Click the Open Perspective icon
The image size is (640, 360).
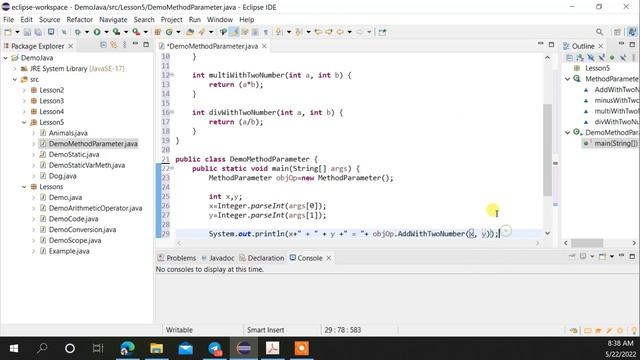(x=617, y=32)
